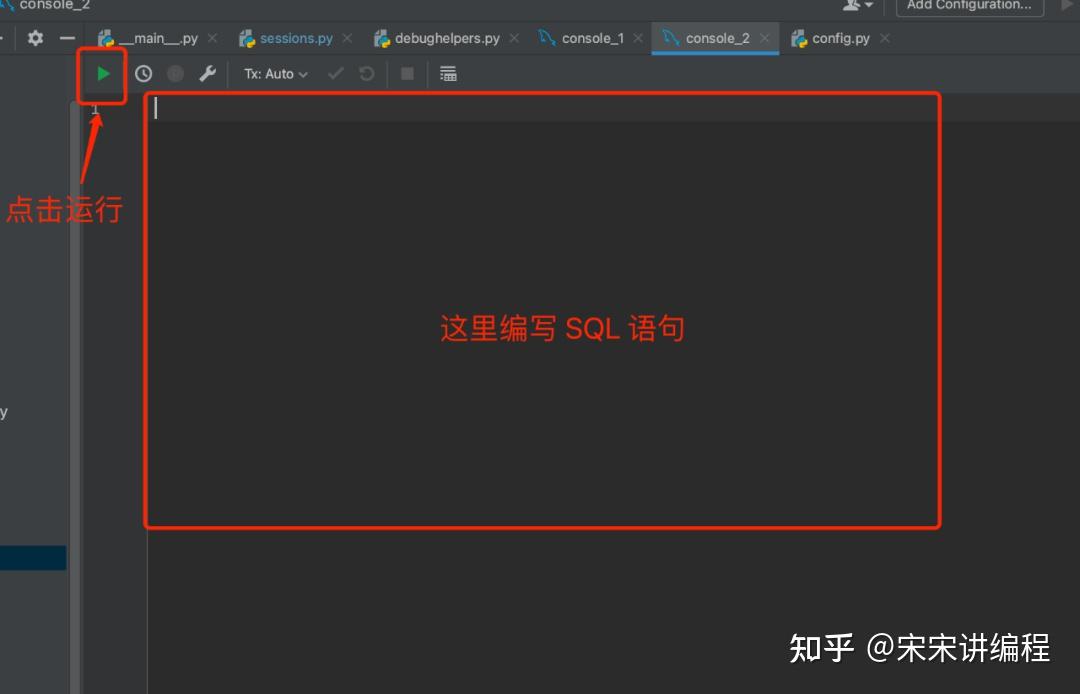Collapse the panel using the minus icon
This screenshot has width=1080, height=694.
point(66,37)
